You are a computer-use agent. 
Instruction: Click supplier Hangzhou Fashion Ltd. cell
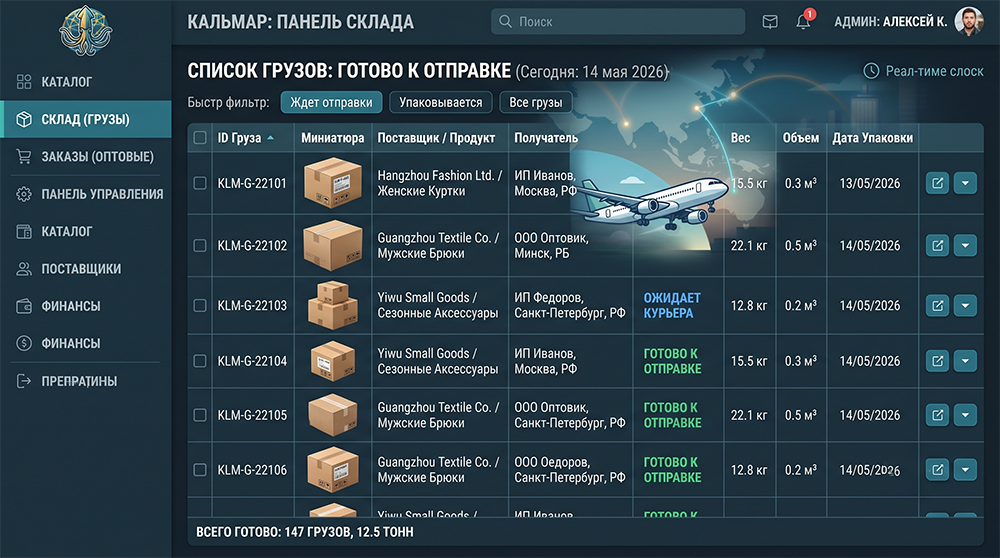(x=439, y=183)
